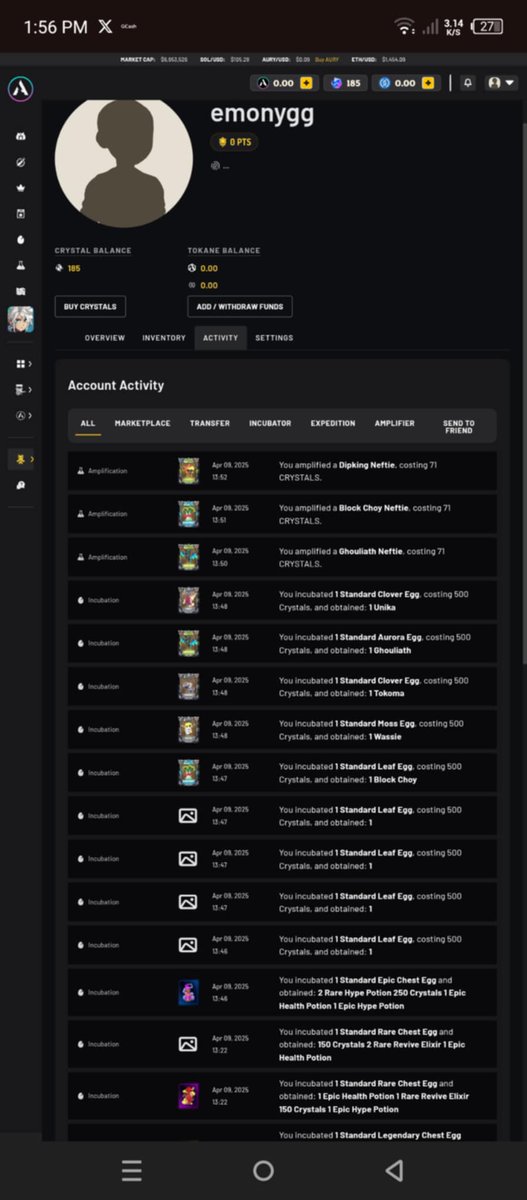Filter activity by Send to Friend
The image size is (527, 1200).
click(459, 427)
